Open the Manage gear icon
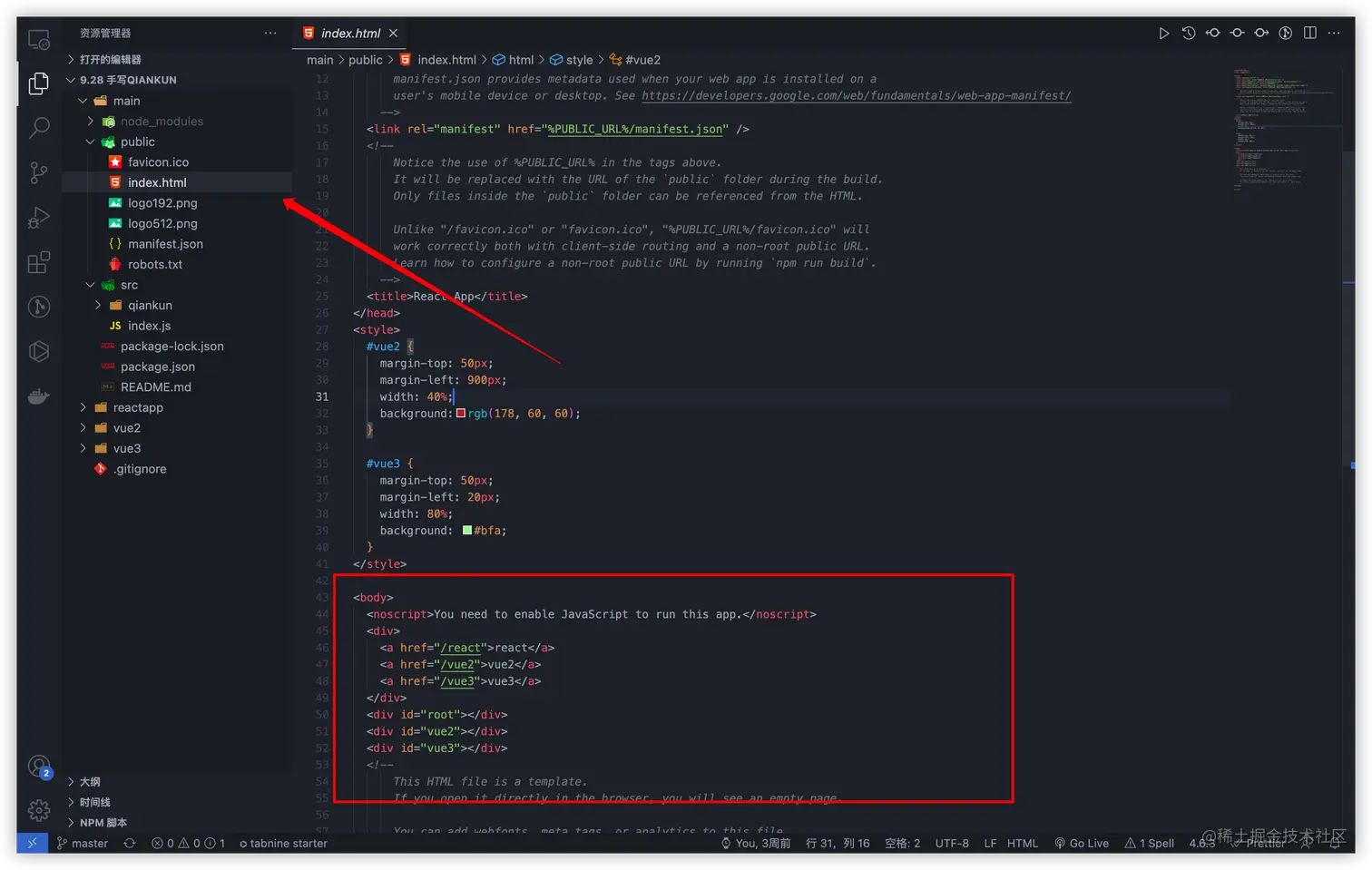Image resolution: width=1372 pixels, height=870 pixels. (x=39, y=810)
